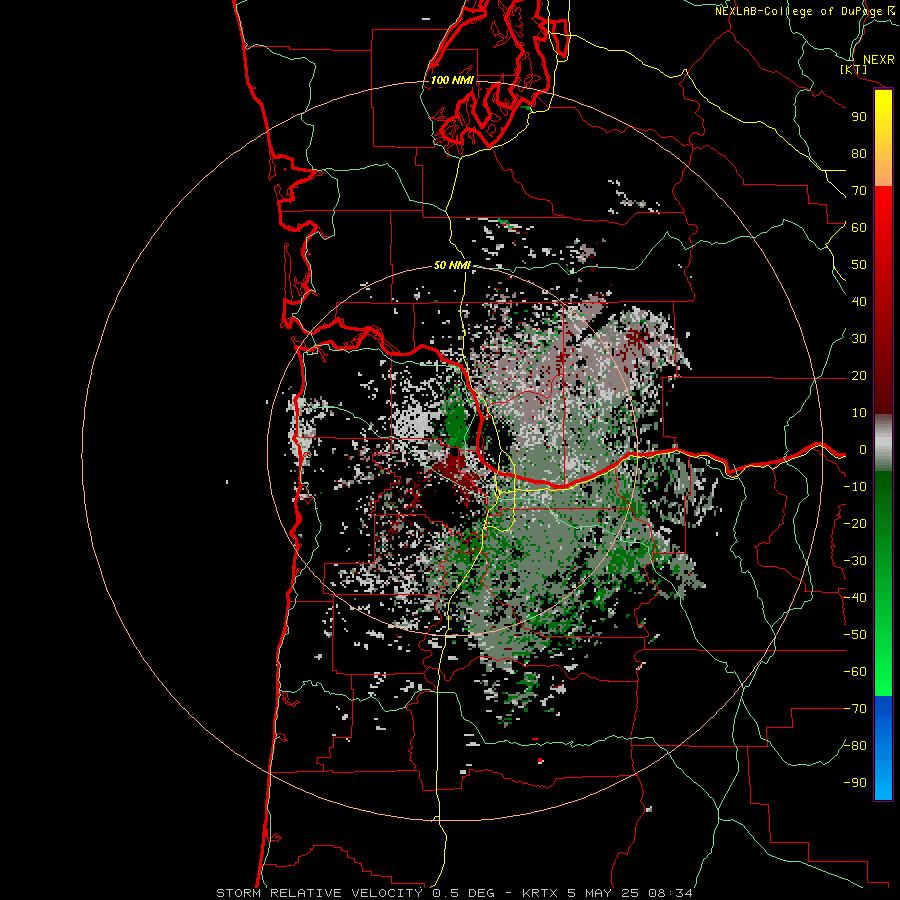Click "STORM RELATIVE VELOCITY" in the bottom caption

[x=319, y=893]
